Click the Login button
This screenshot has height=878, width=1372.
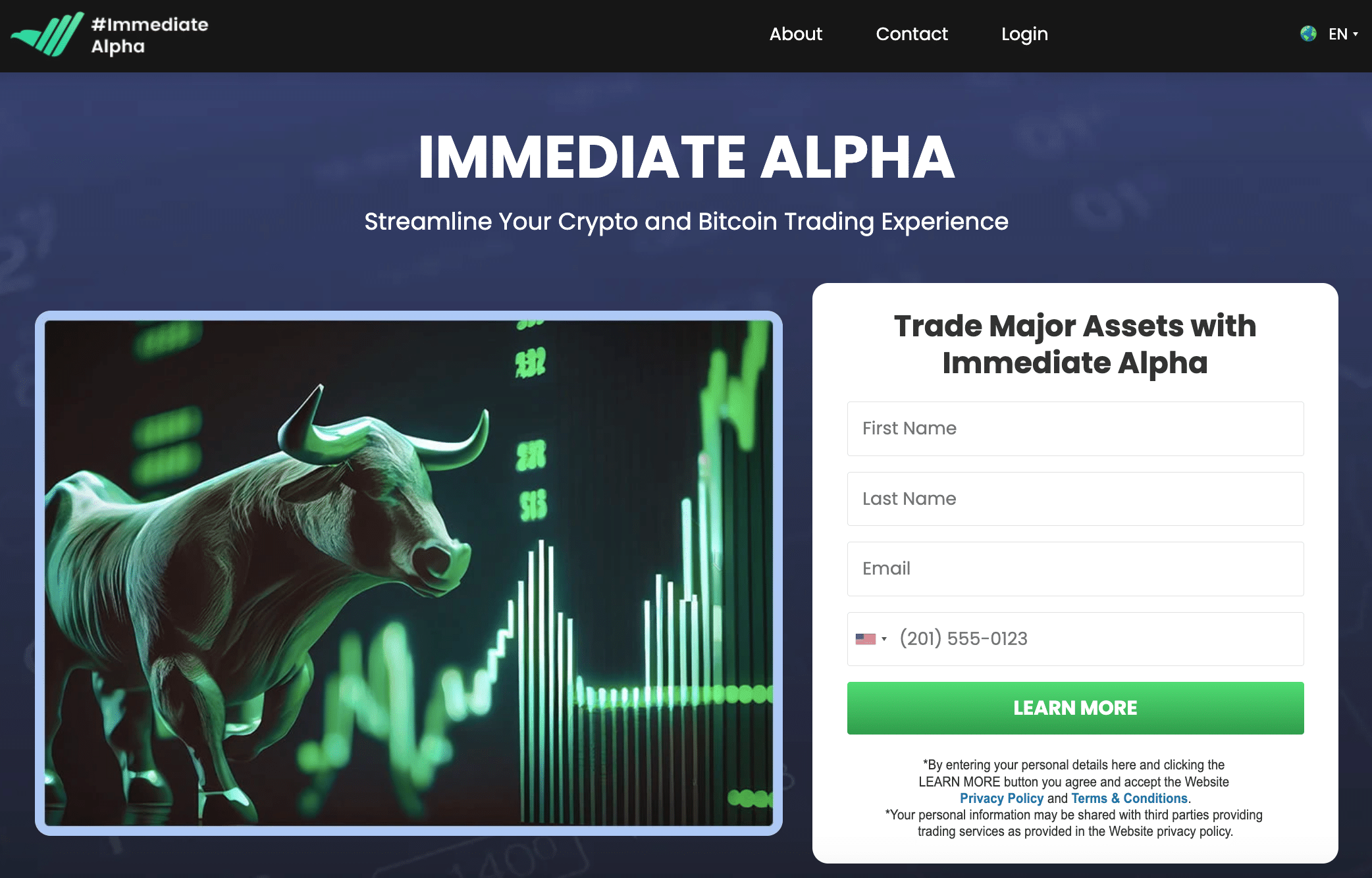(x=1025, y=34)
